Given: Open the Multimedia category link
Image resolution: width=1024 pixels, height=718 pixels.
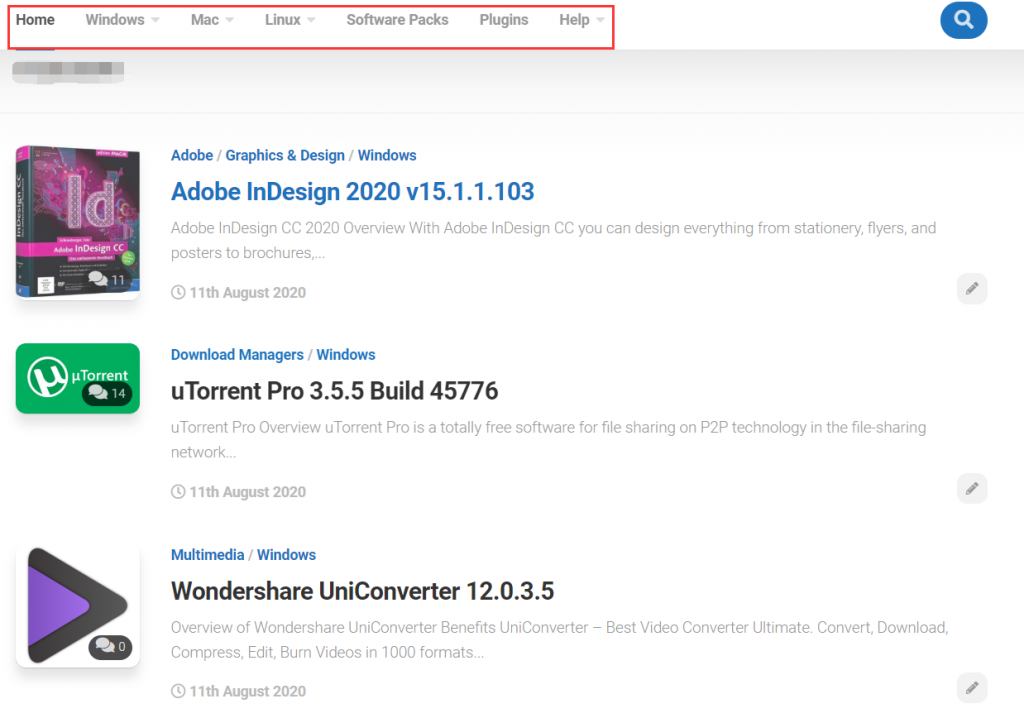Looking at the screenshot, I should [x=208, y=555].
